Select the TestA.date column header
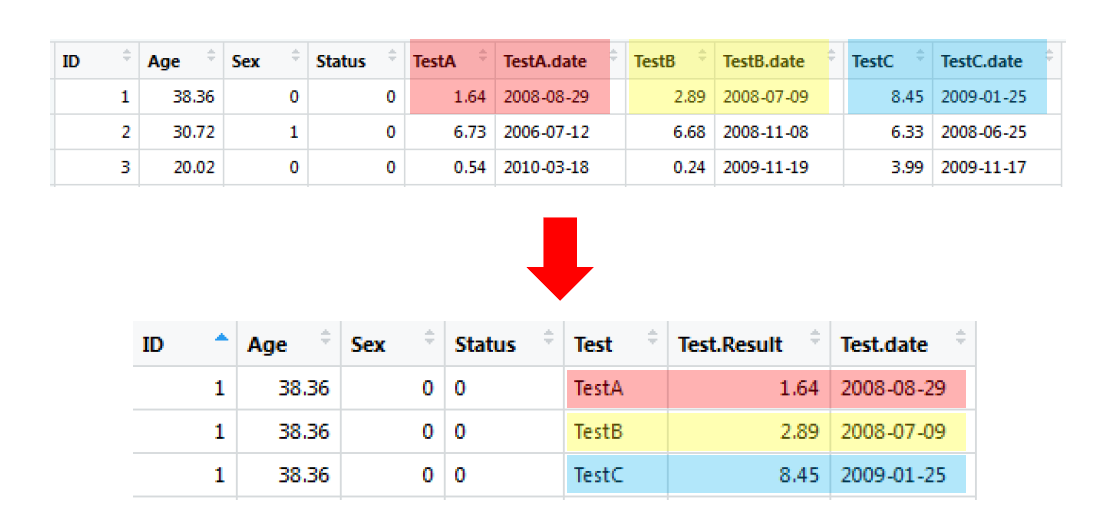Screen dimensions: 1112x525 pyautogui.click(x=545, y=61)
